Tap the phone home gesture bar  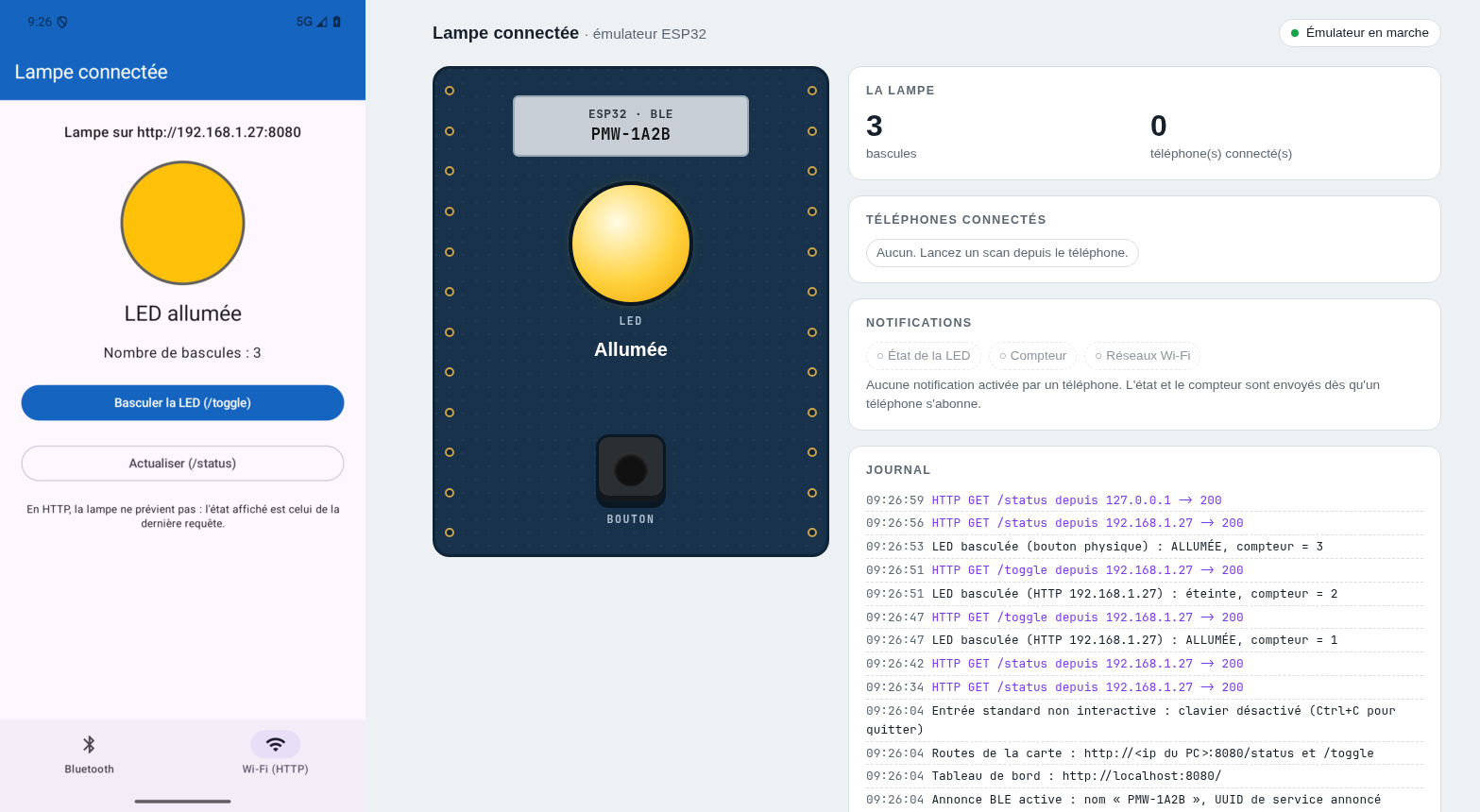pyautogui.click(x=182, y=802)
